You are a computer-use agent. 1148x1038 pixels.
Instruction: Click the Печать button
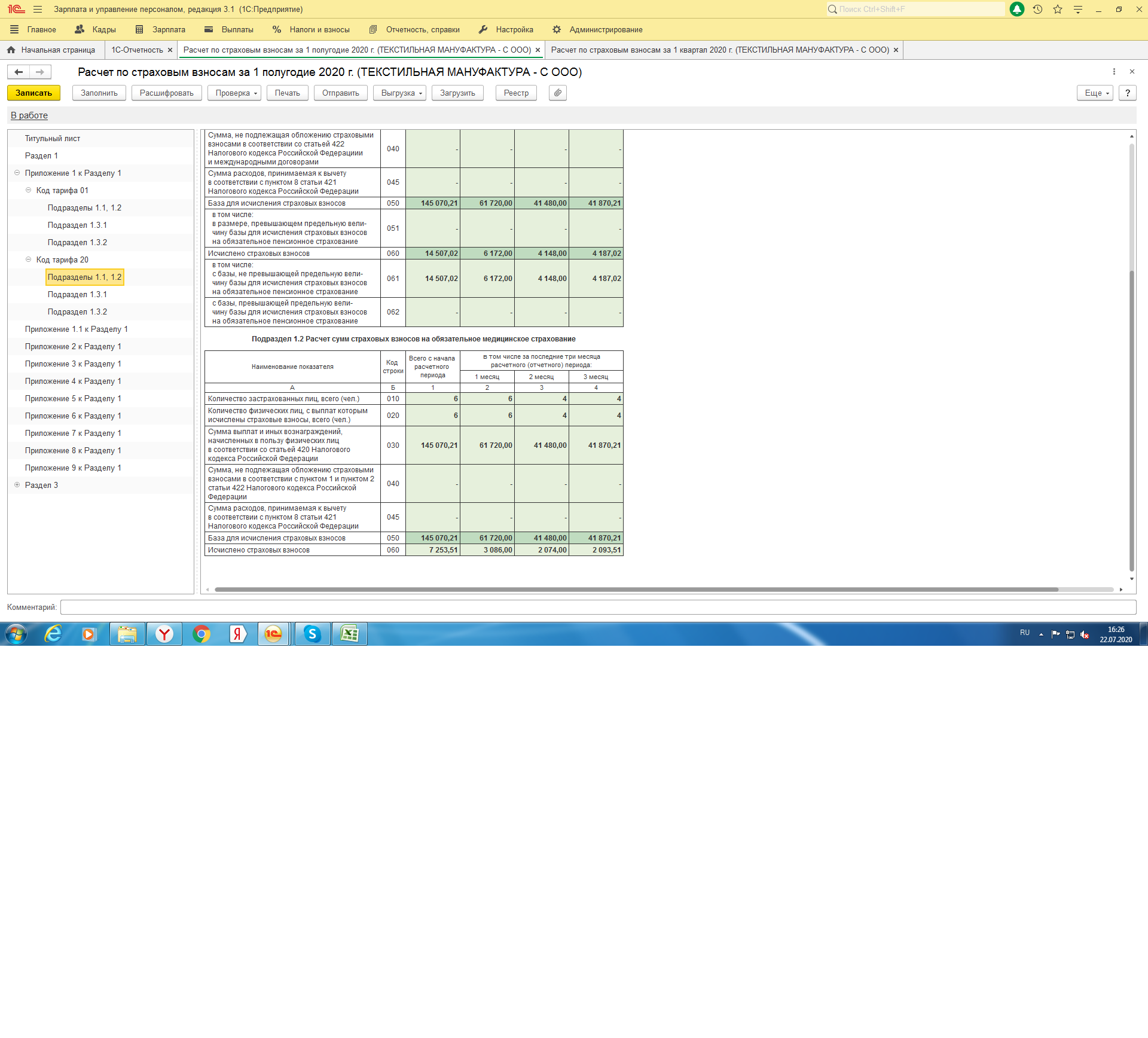[x=288, y=93]
